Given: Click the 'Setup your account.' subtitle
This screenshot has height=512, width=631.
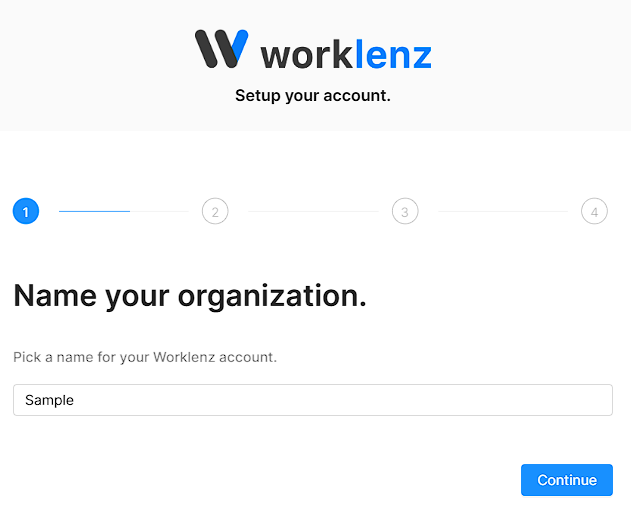Looking at the screenshot, I should click(x=312, y=96).
